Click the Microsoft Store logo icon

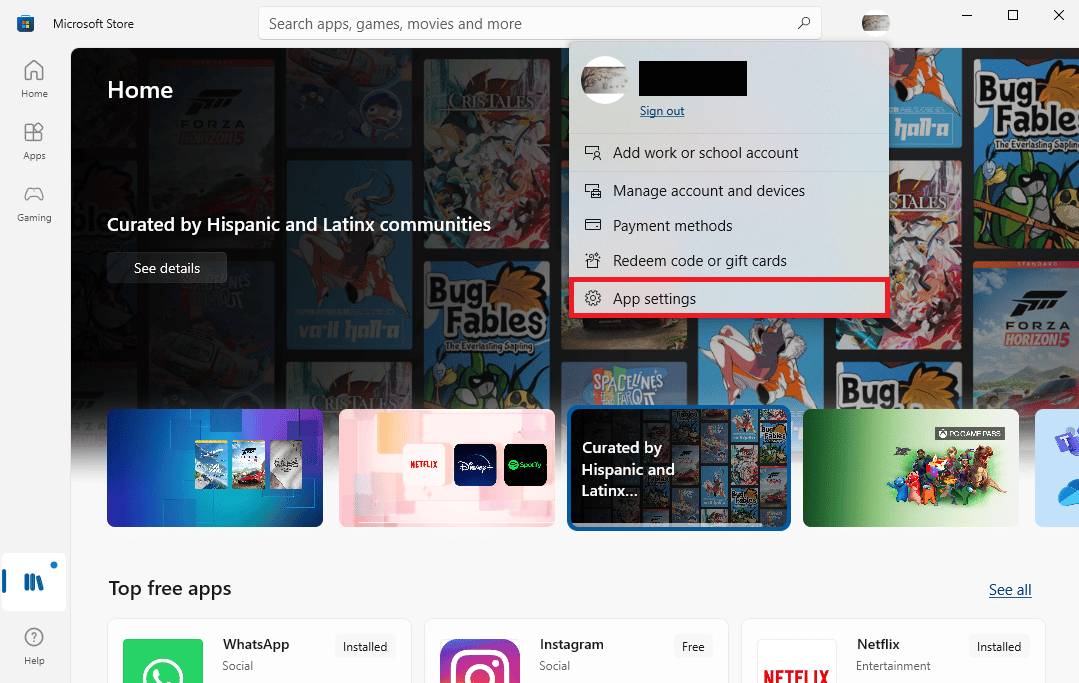point(25,23)
